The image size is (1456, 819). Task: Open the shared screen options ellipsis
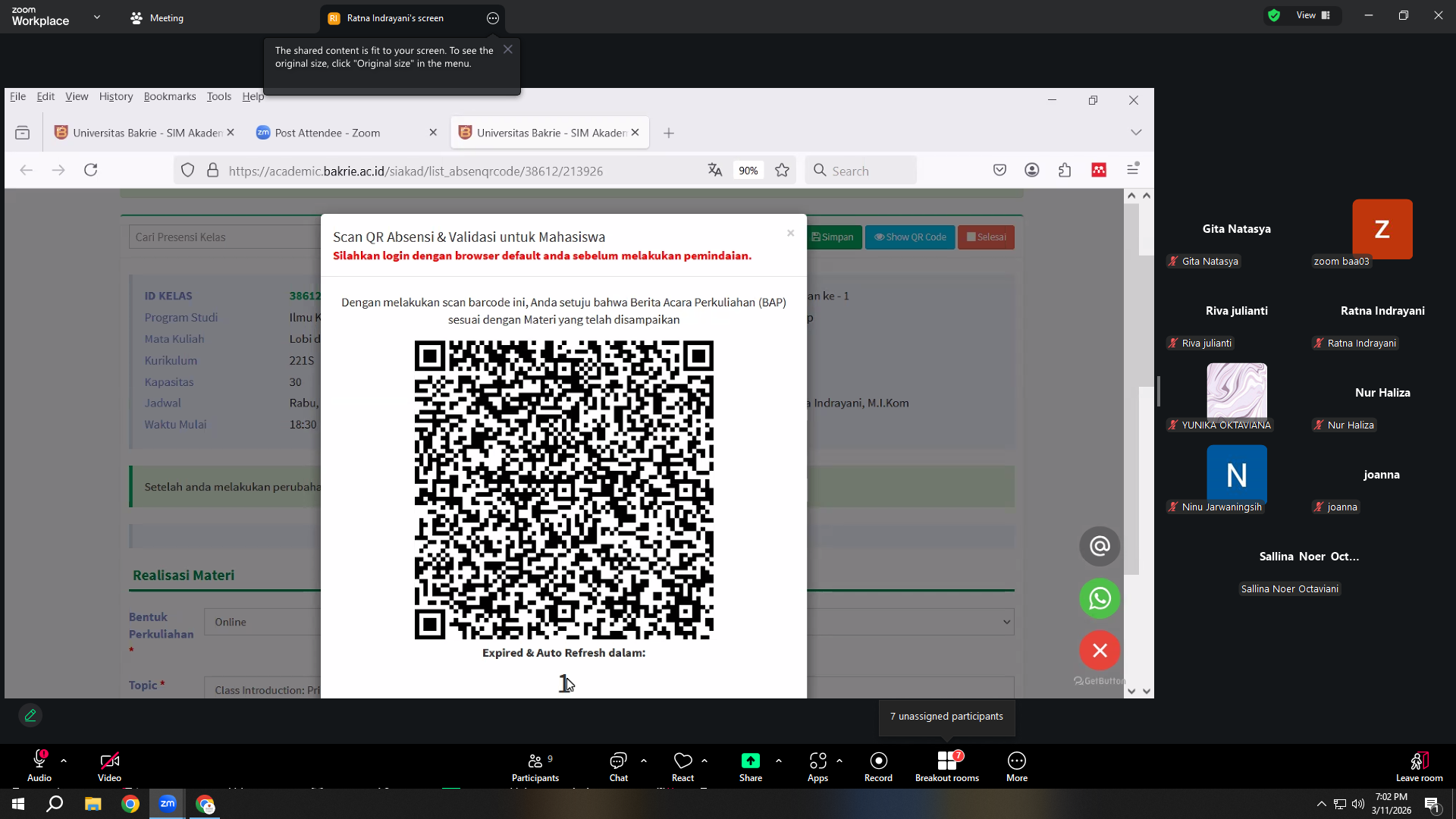493,18
